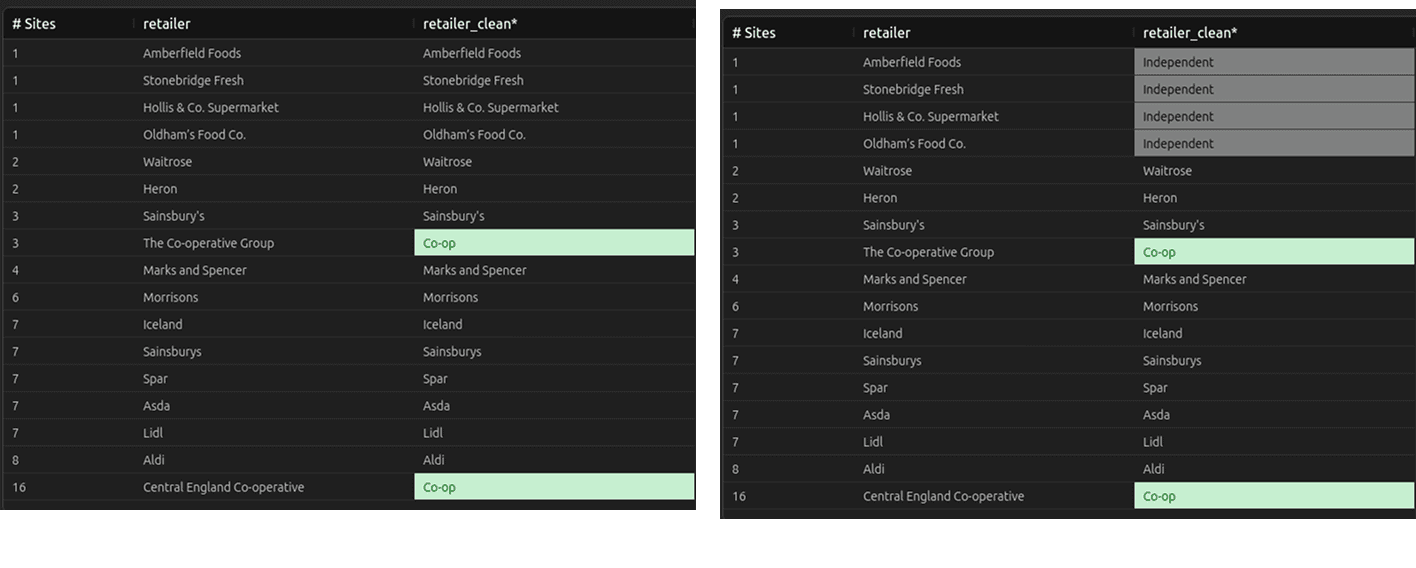Select the Waitrose retailer cell in the right table
Image resolution: width=1416 pixels, height=568 pixels.
click(x=887, y=171)
